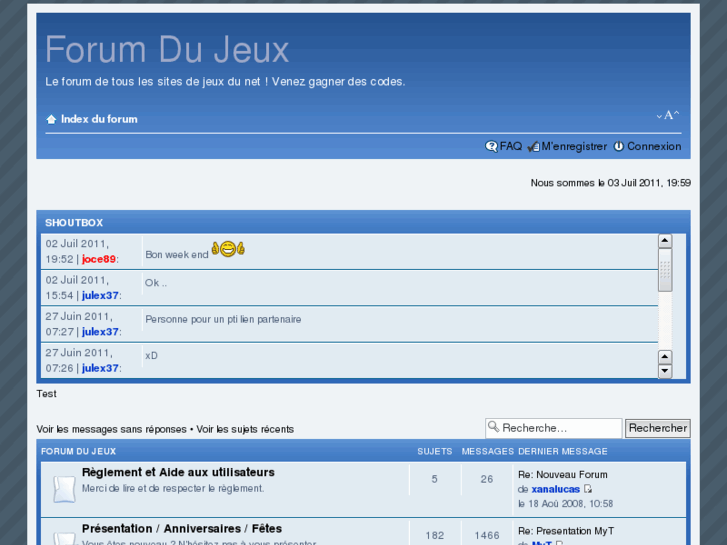Open the Connexion login link

[654, 147]
